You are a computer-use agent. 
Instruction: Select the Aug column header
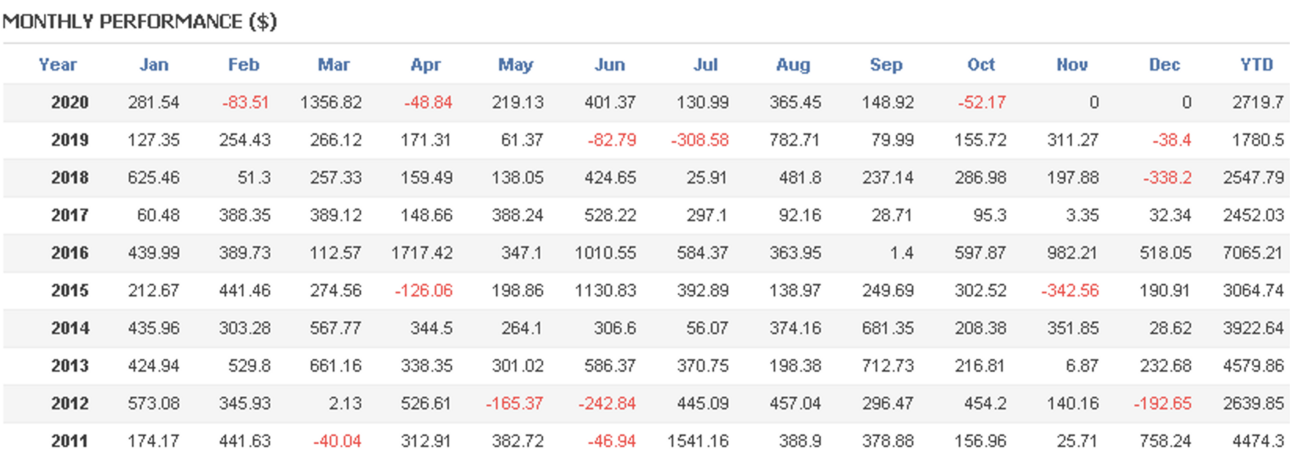[x=793, y=65]
